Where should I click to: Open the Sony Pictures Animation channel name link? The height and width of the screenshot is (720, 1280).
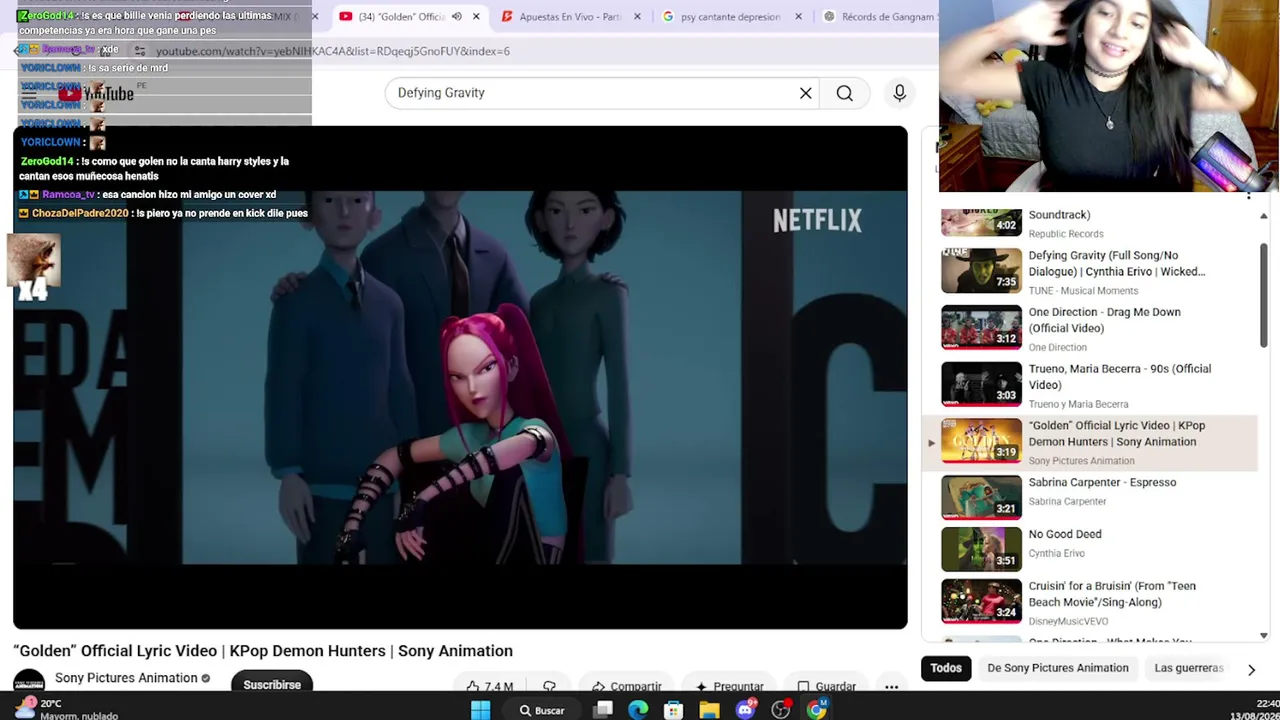[126, 678]
